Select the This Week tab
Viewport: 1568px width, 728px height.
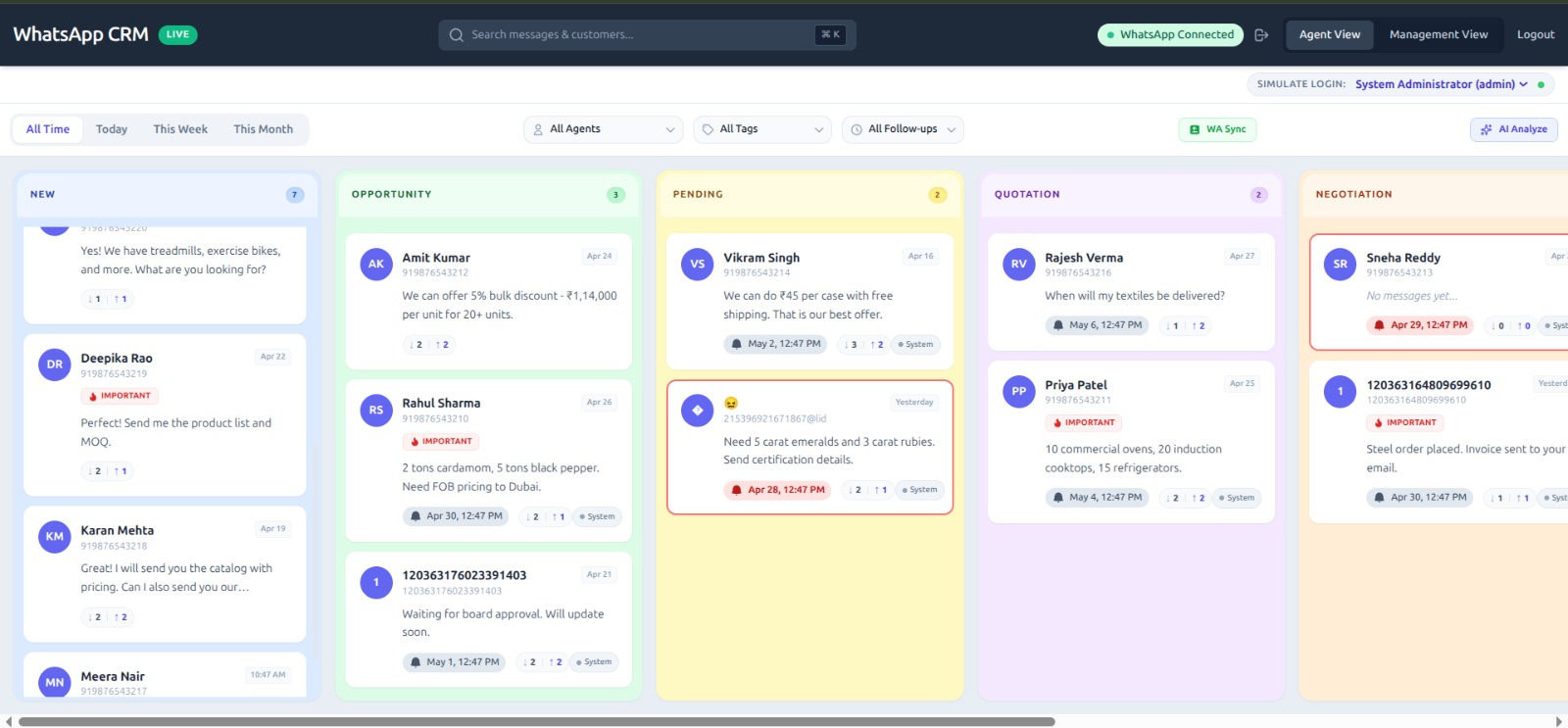[180, 129]
